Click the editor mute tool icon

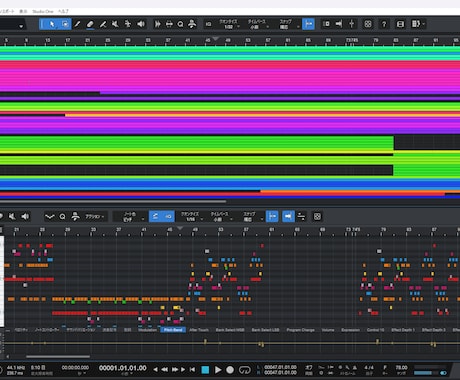[x=12, y=217]
